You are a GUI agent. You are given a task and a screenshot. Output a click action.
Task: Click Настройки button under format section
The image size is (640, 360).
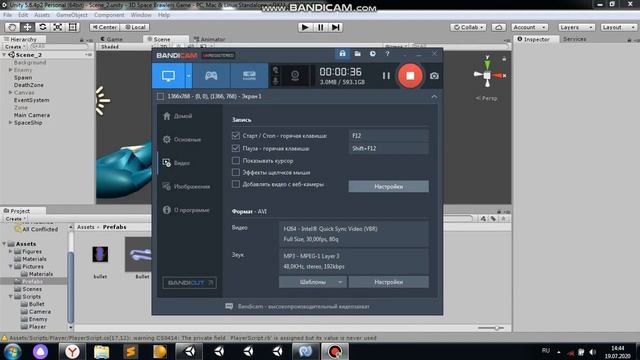388,282
